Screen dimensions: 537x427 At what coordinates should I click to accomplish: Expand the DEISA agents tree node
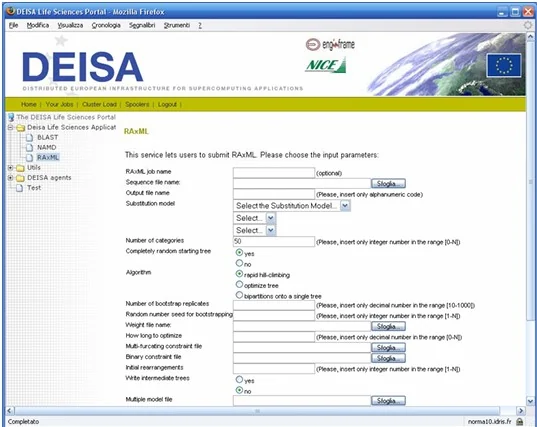point(11,178)
